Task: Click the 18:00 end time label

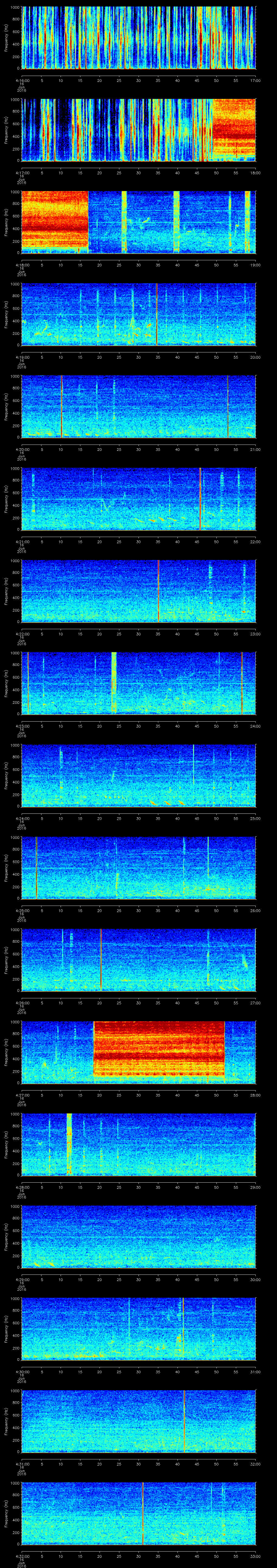Action: (255, 173)
